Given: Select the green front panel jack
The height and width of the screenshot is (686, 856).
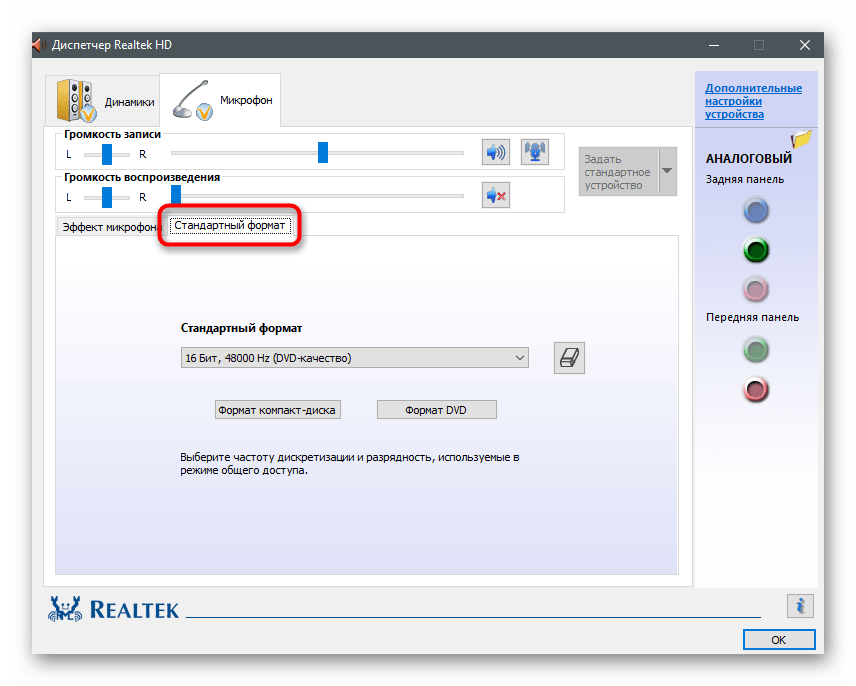Looking at the screenshot, I should pos(756,350).
